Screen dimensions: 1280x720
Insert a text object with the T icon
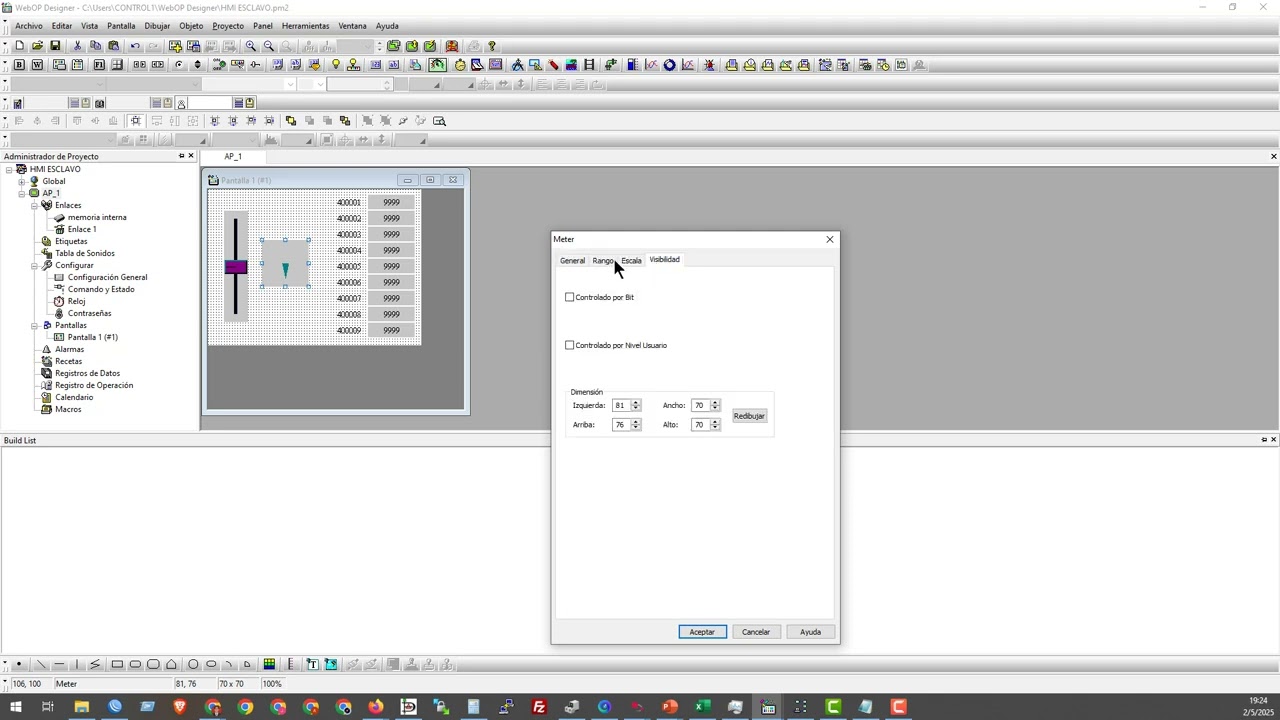pos(312,665)
